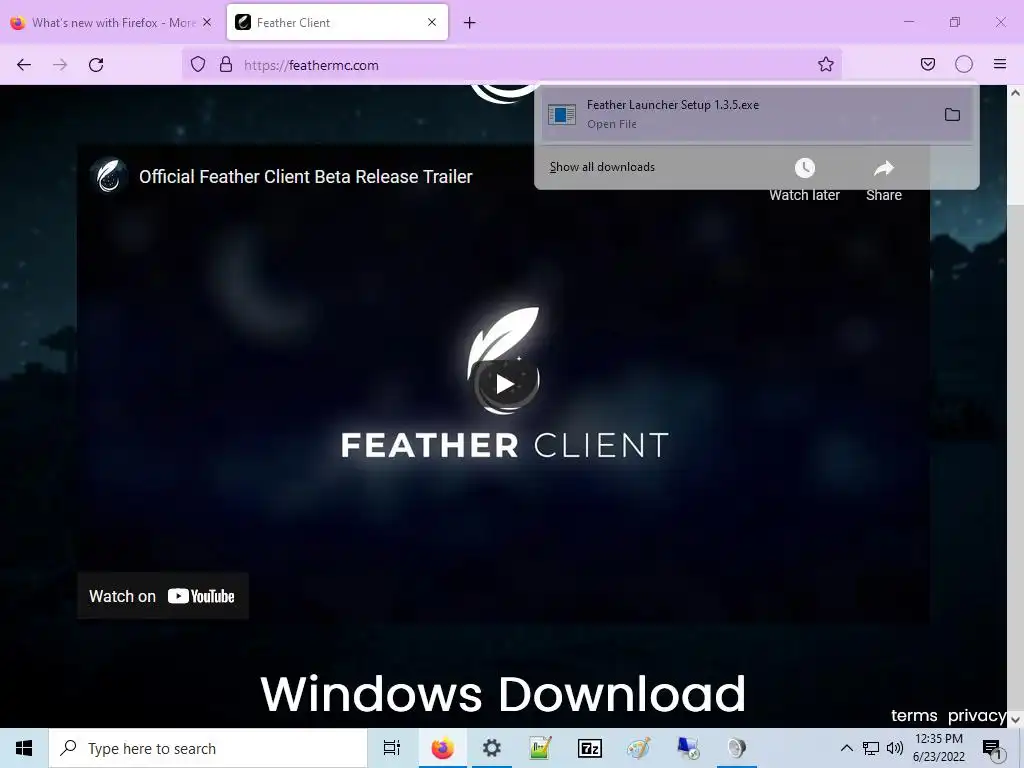Click the Feather channel avatar in video
1024x768 pixels.
[x=108, y=176]
